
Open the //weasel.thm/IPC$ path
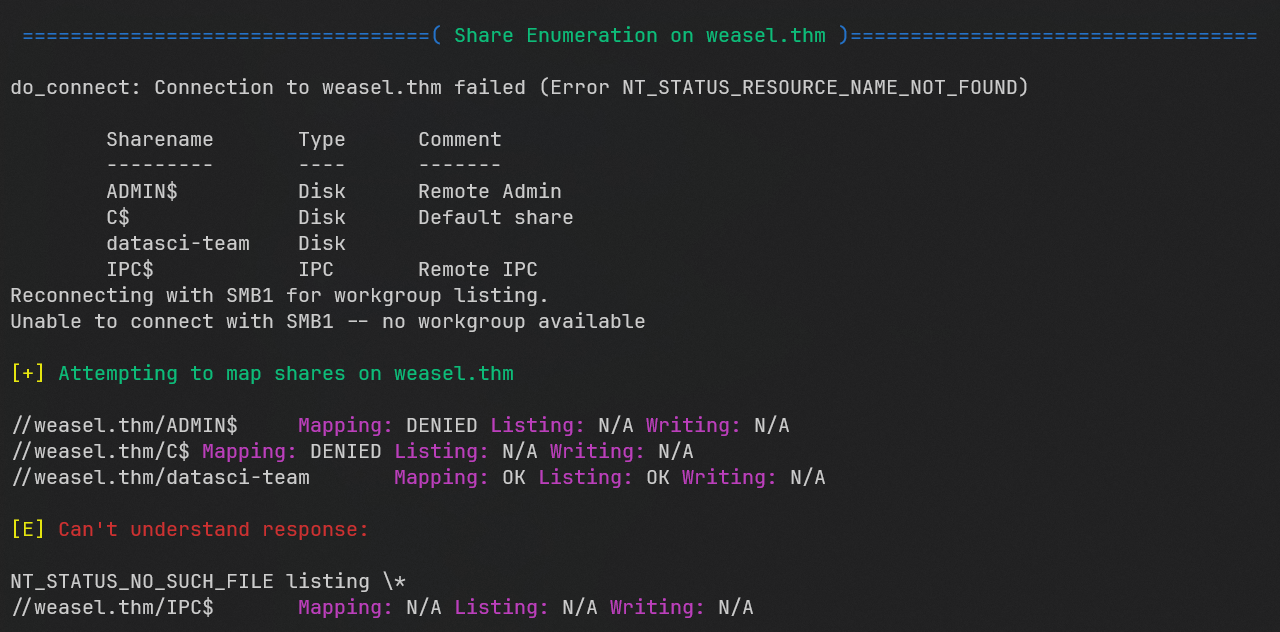point(112,608)
